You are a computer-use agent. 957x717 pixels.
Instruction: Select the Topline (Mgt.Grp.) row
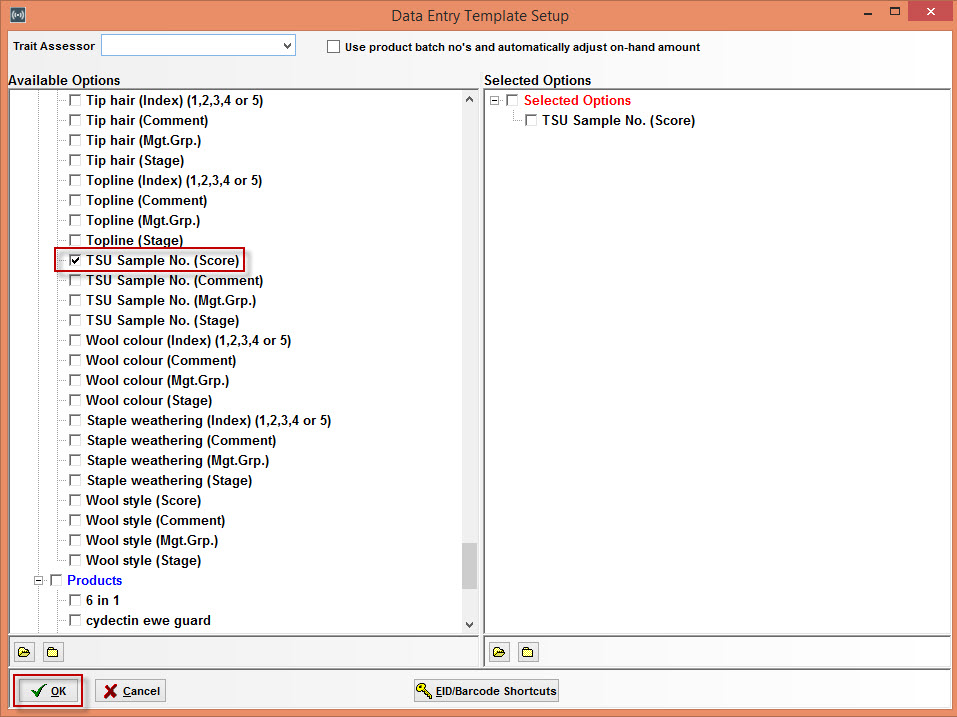coord(143,220)
